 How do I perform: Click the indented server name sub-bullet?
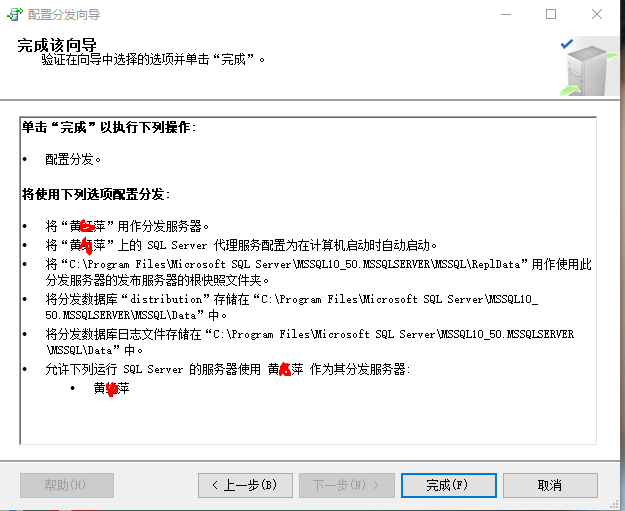112,388
